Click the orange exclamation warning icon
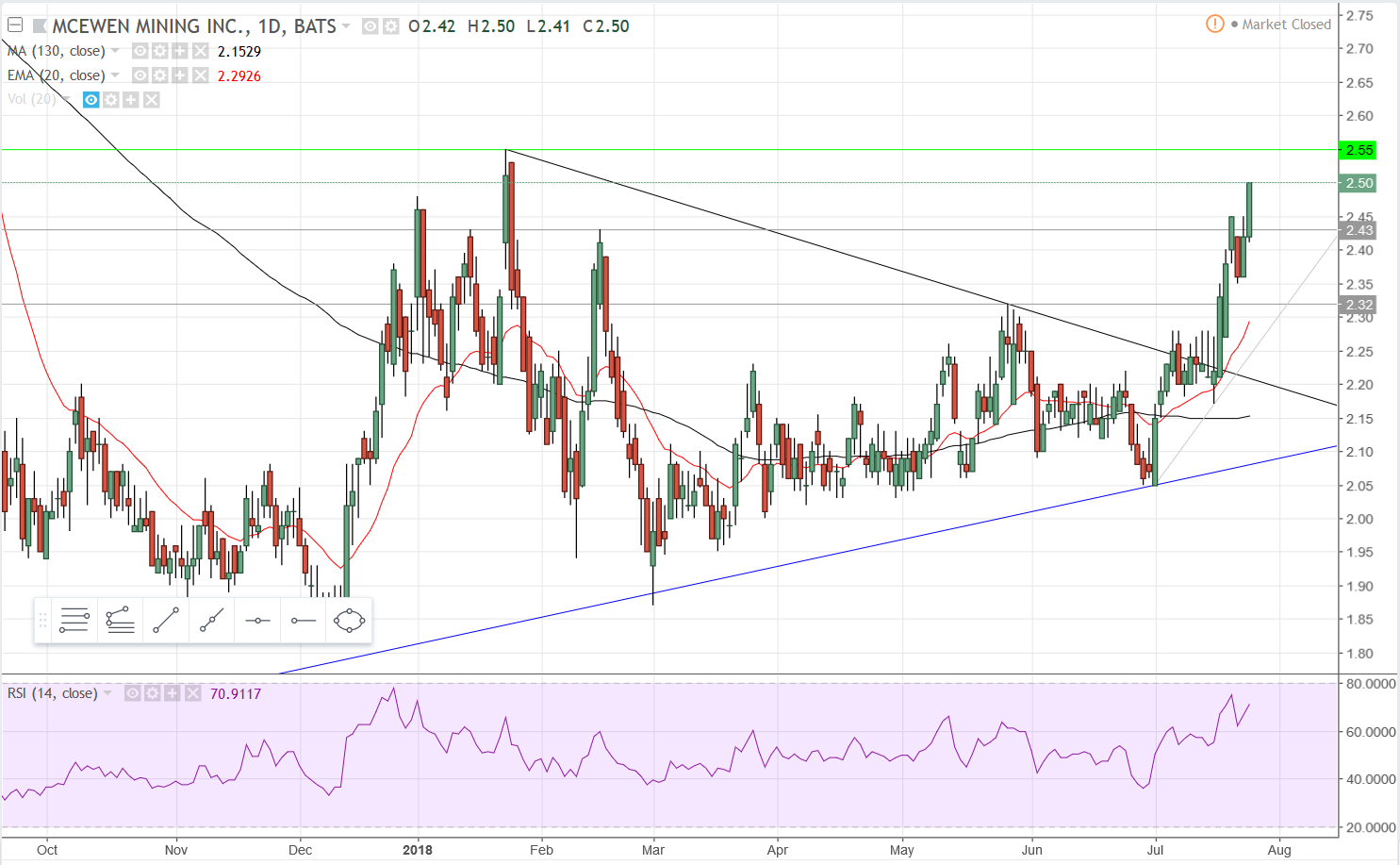 [1215, 24]
